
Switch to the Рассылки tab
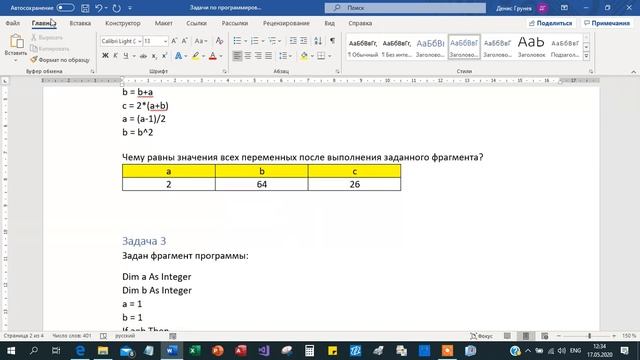coord(235,23)
